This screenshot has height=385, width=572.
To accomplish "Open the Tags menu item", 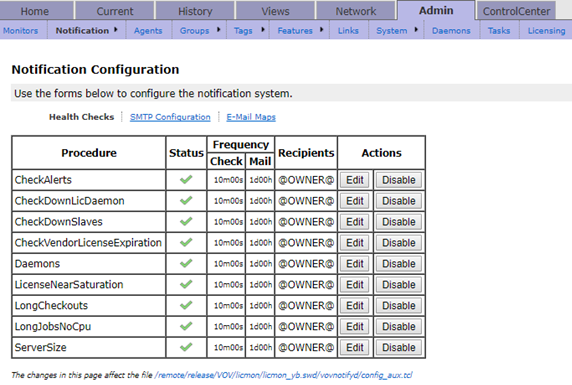I will (243, 31).
